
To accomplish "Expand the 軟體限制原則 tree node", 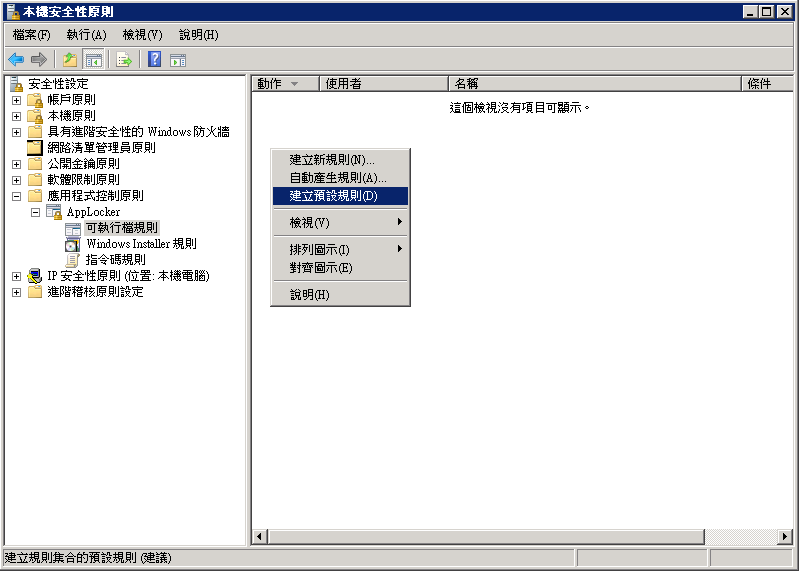I will coord(16,180).
